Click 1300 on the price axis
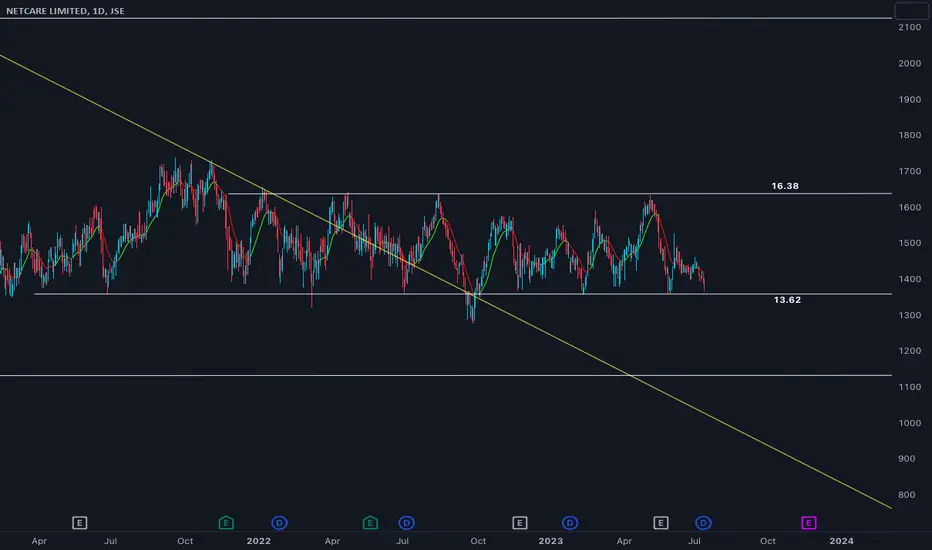This screenshot has width=932, height=550. (909, 315)
